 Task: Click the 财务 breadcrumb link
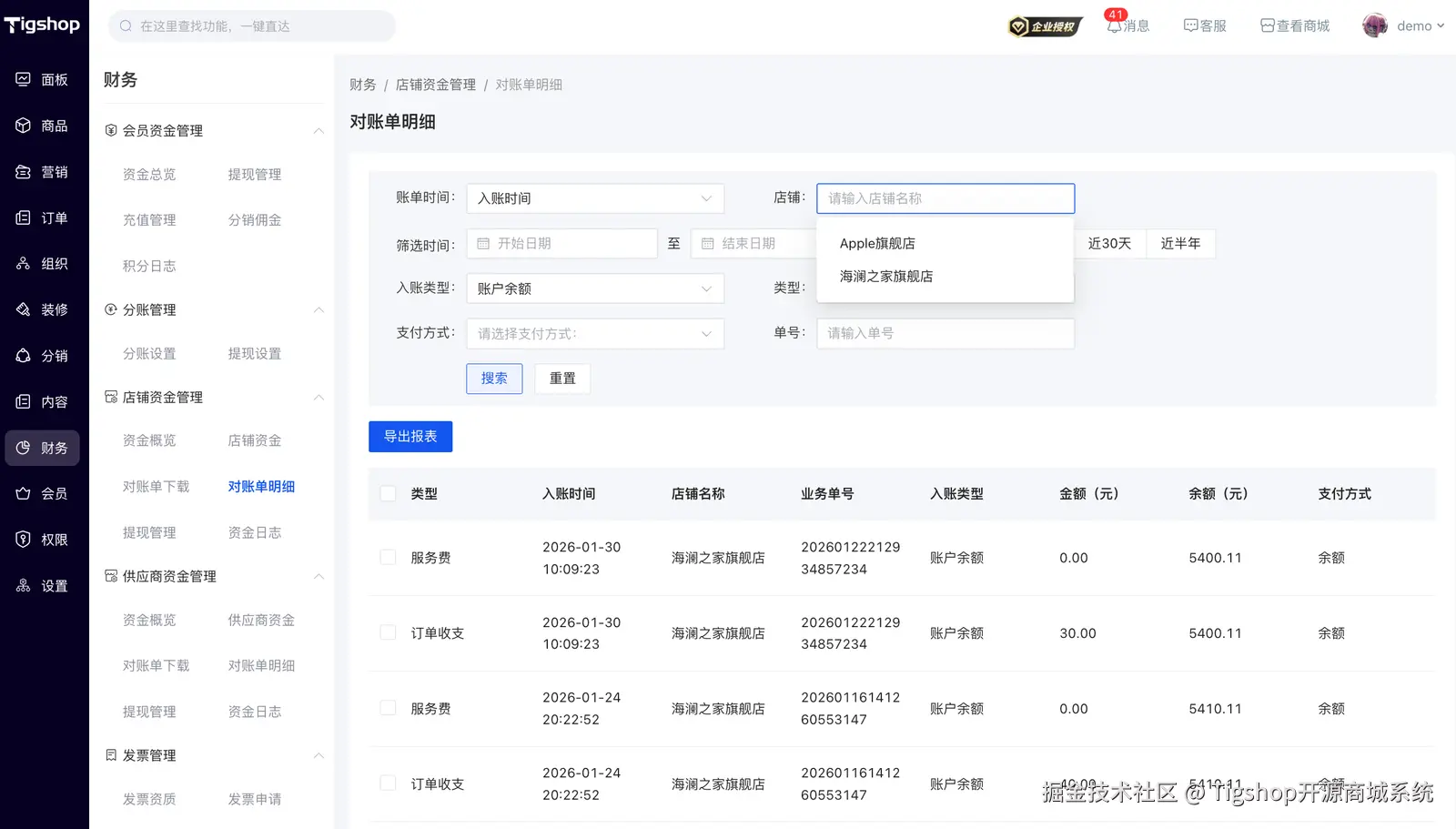[x=363, y=85]
